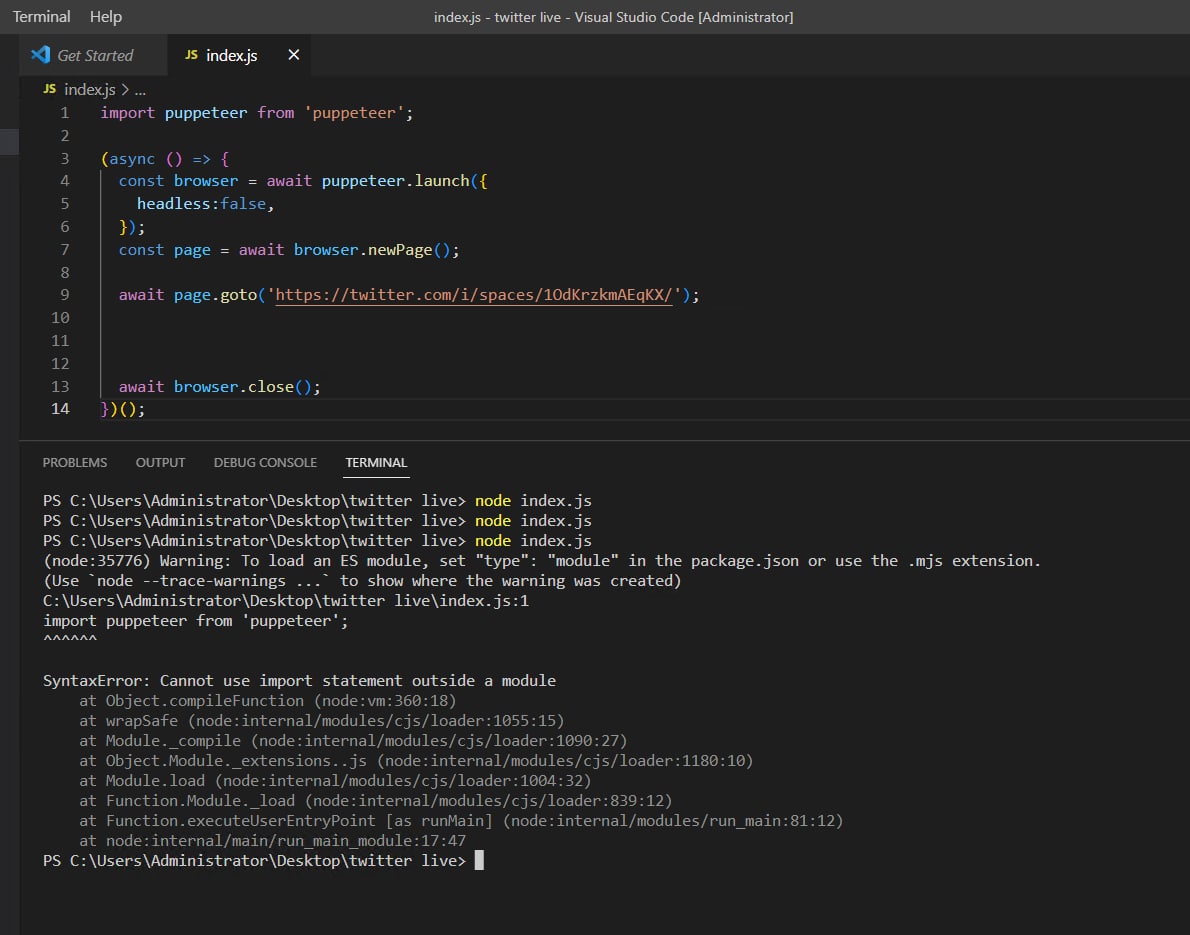Switch to the PROBLEMS panel tab
Screen dimensions: 1190x935
pos(74,462)
